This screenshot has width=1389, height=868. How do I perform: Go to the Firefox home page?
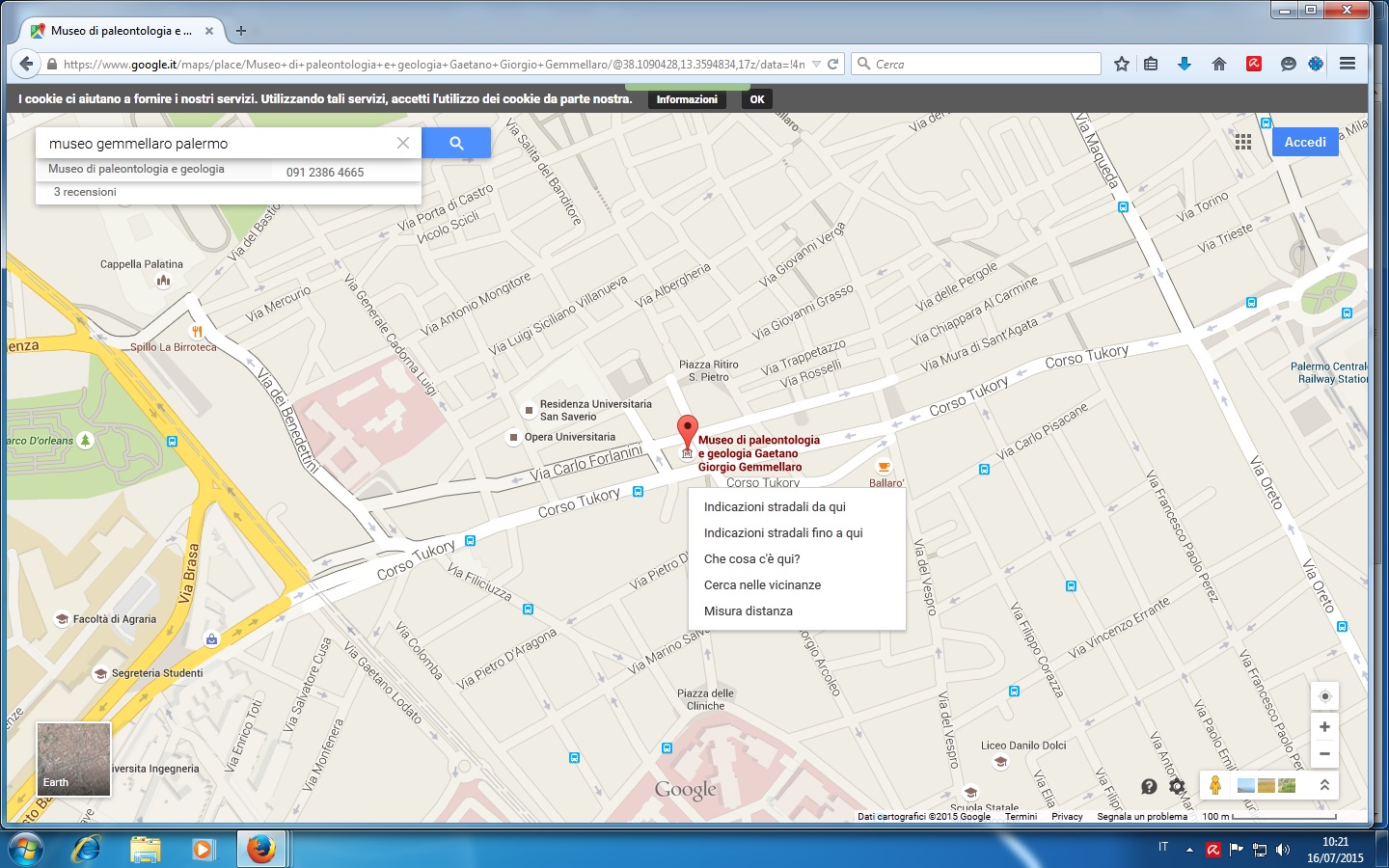click(x=1219, y=64)
